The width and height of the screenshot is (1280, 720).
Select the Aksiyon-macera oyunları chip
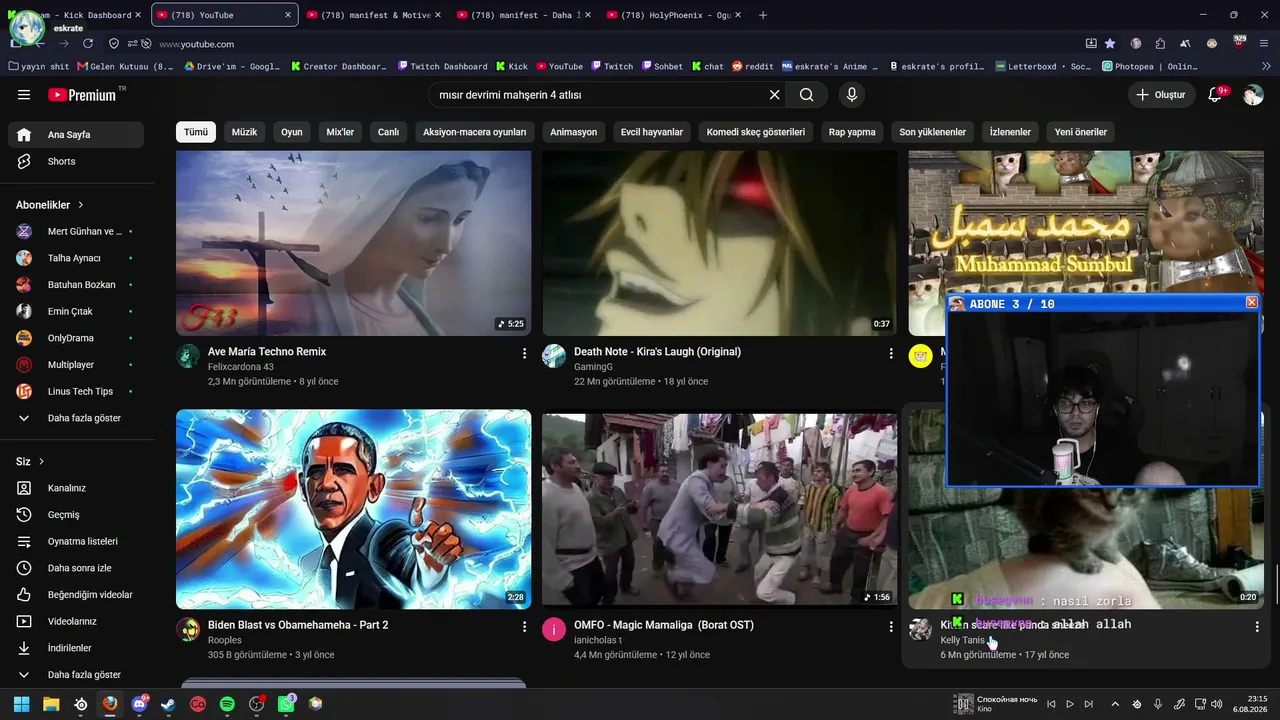click(x=475, y=132)
